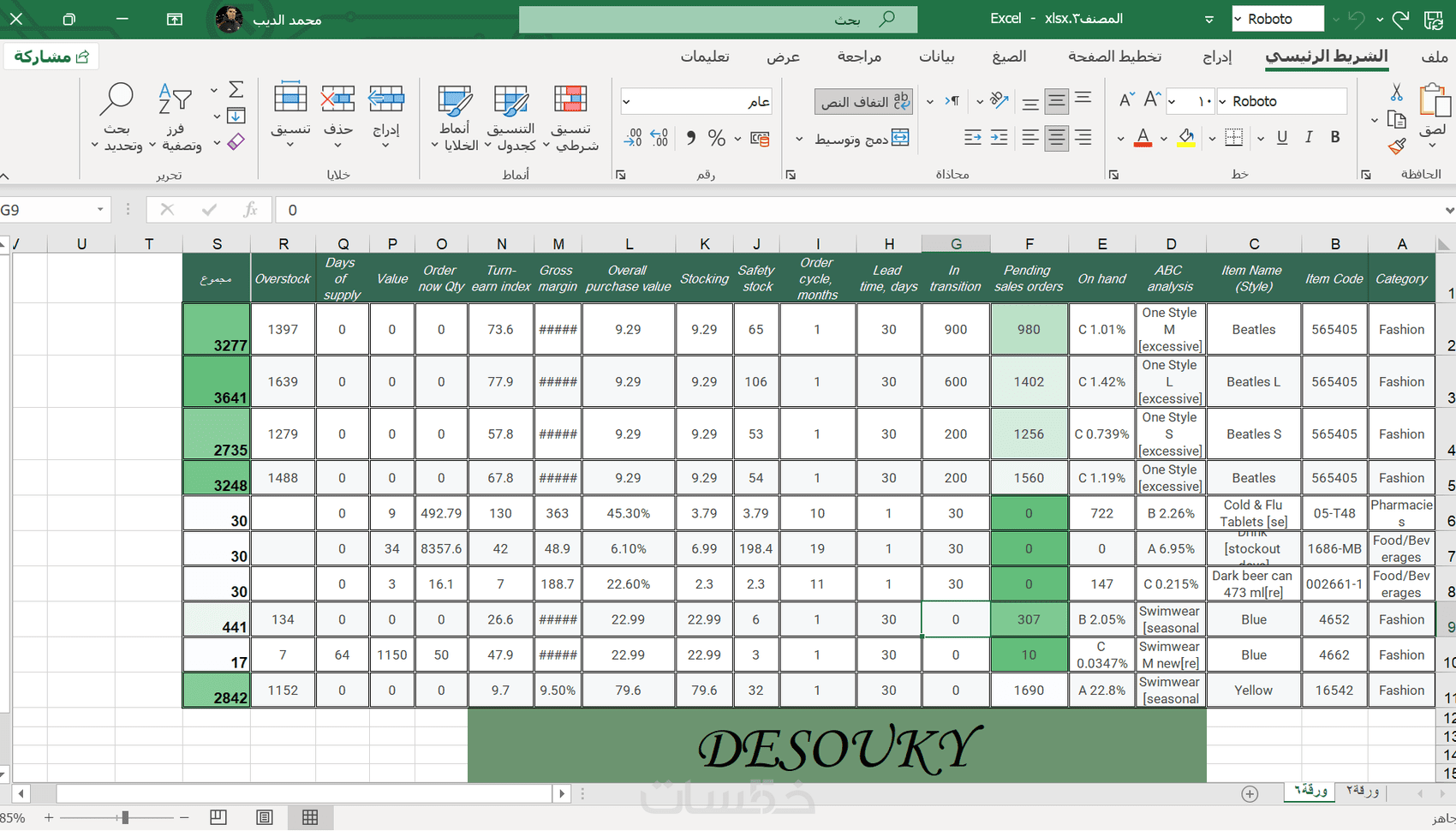Click the Borders icon
Viewport: 1456px width, 831px height.
click(1234, 137)
